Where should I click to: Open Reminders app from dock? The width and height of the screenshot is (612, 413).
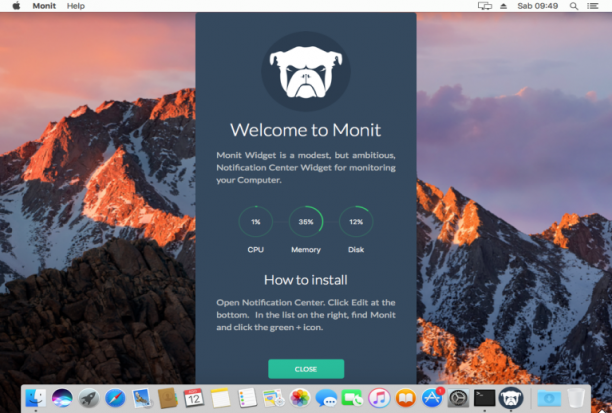[247, 398]
